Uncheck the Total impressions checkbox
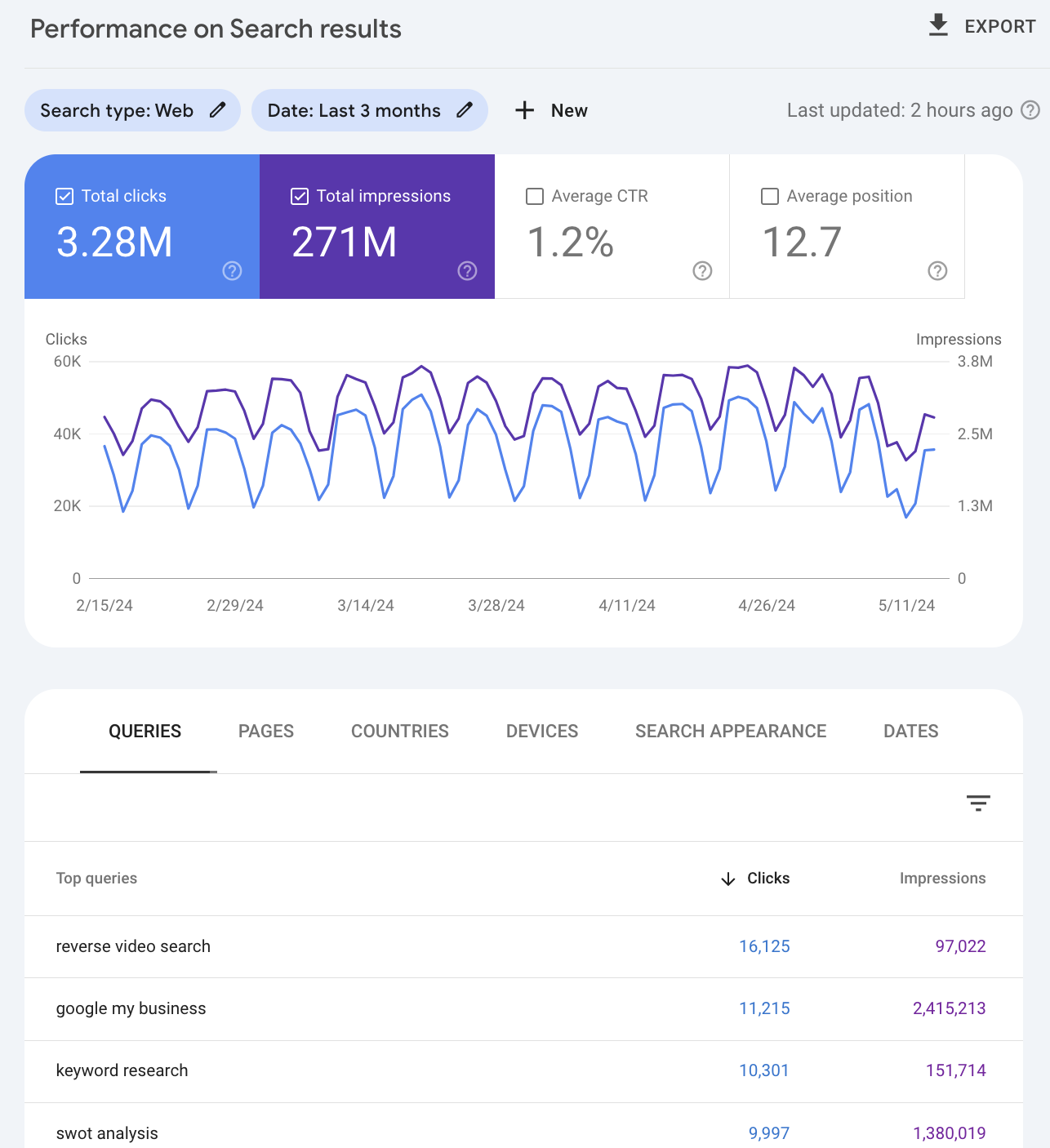Viewport: 1050px width, 1148px height. tap(300, 195)
